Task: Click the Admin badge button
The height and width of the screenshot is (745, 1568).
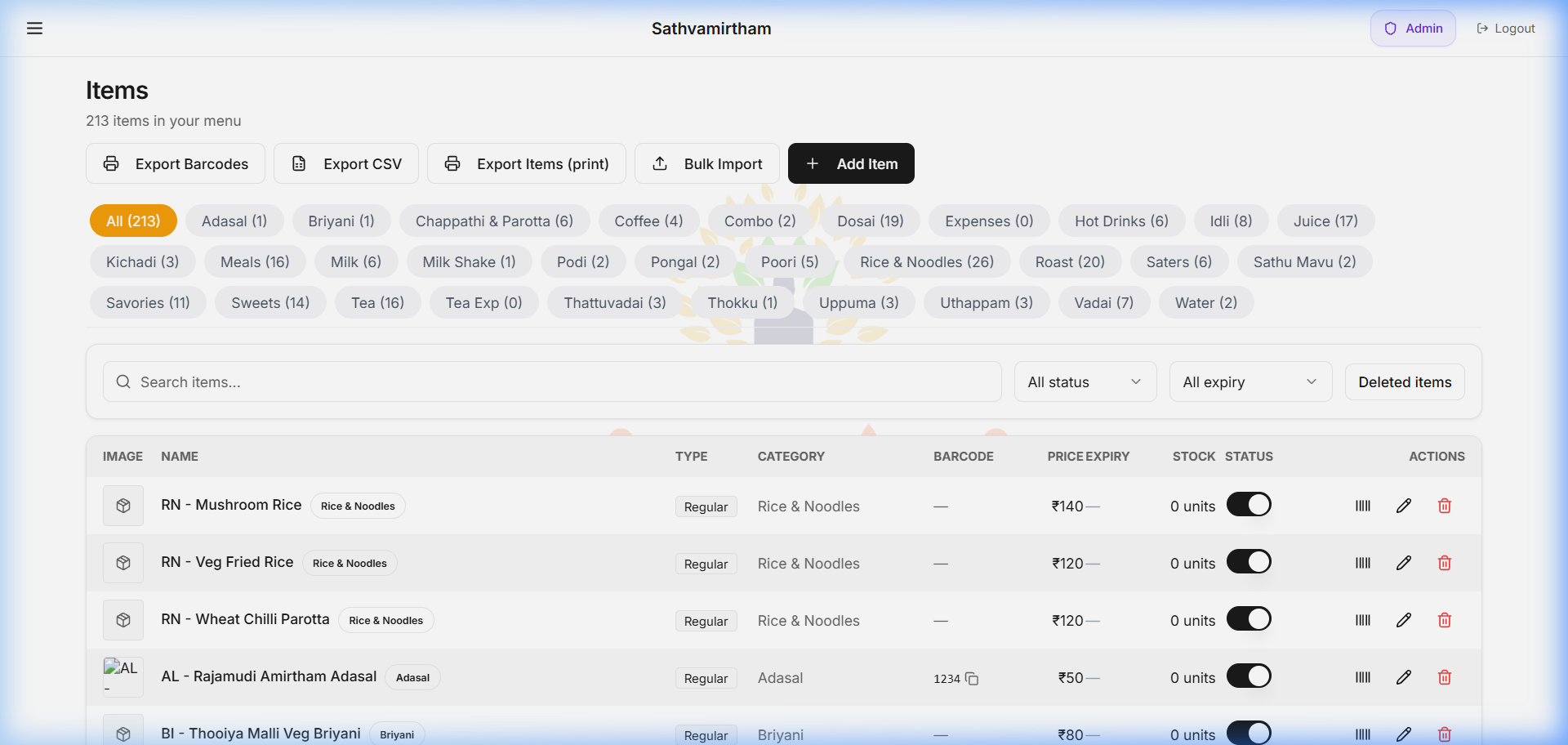Action: [1413, 29]
